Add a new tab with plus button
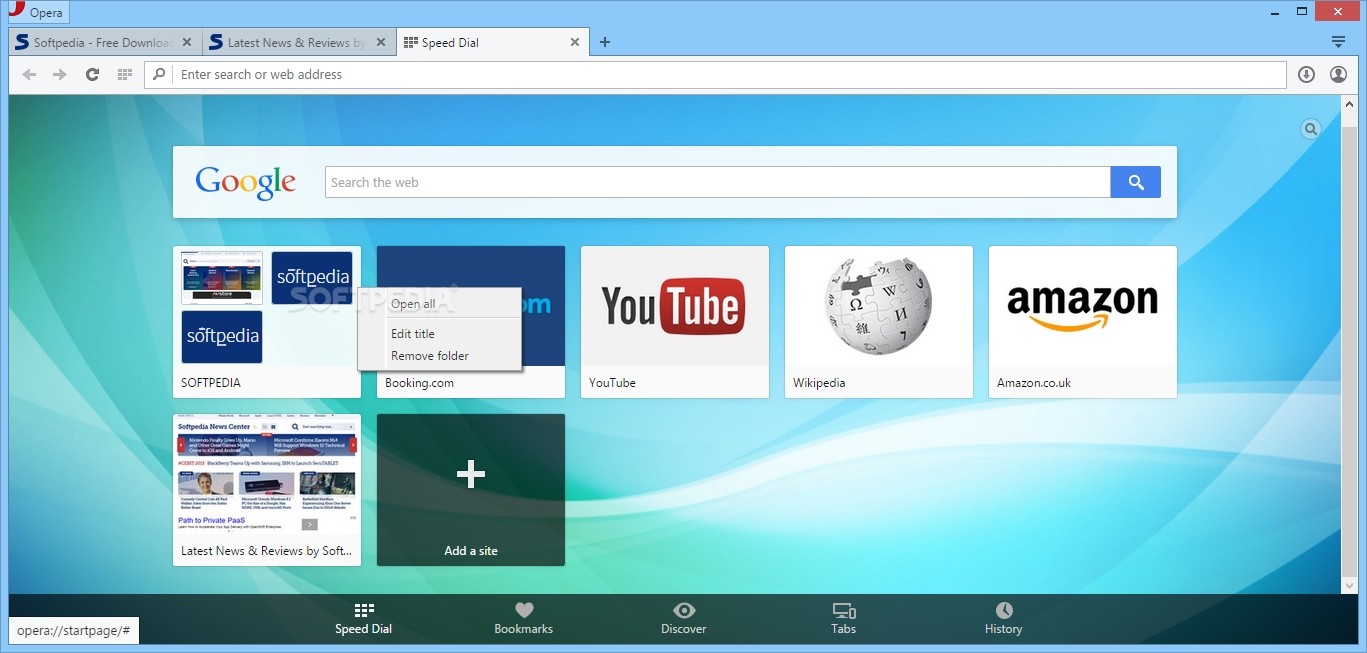Viewport: 1367px width, 653px height. point(605,42)
